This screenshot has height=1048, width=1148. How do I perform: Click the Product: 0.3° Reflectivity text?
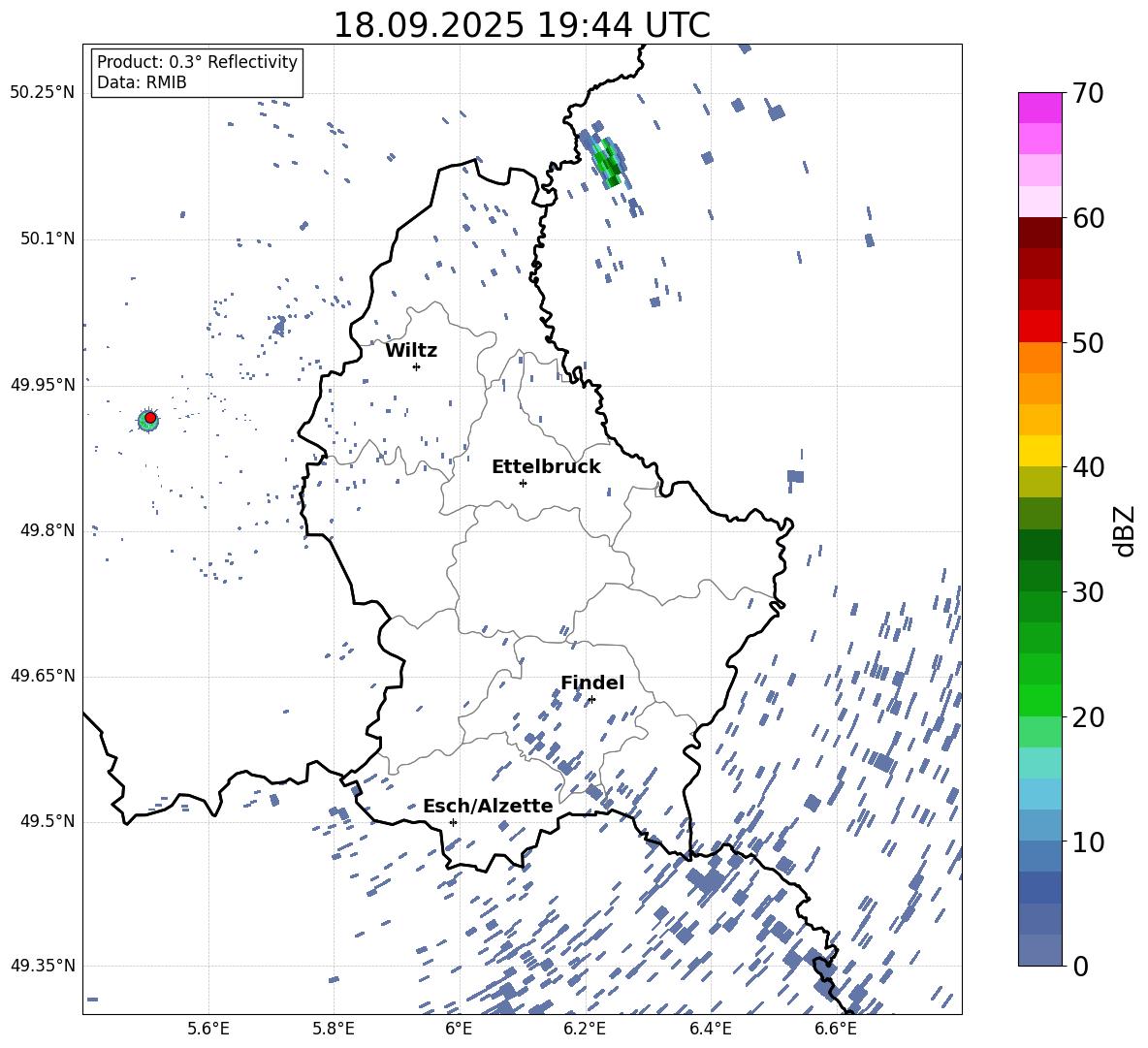(197, 62)
